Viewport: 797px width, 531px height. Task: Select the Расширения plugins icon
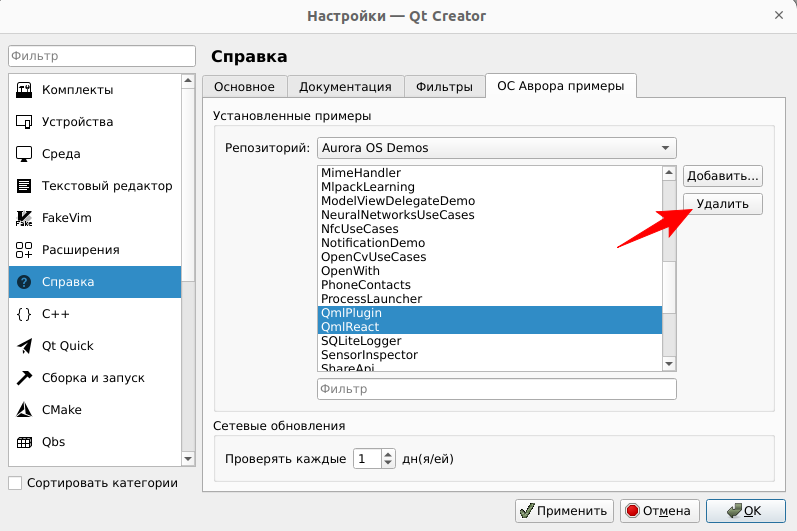pos(24,250)
